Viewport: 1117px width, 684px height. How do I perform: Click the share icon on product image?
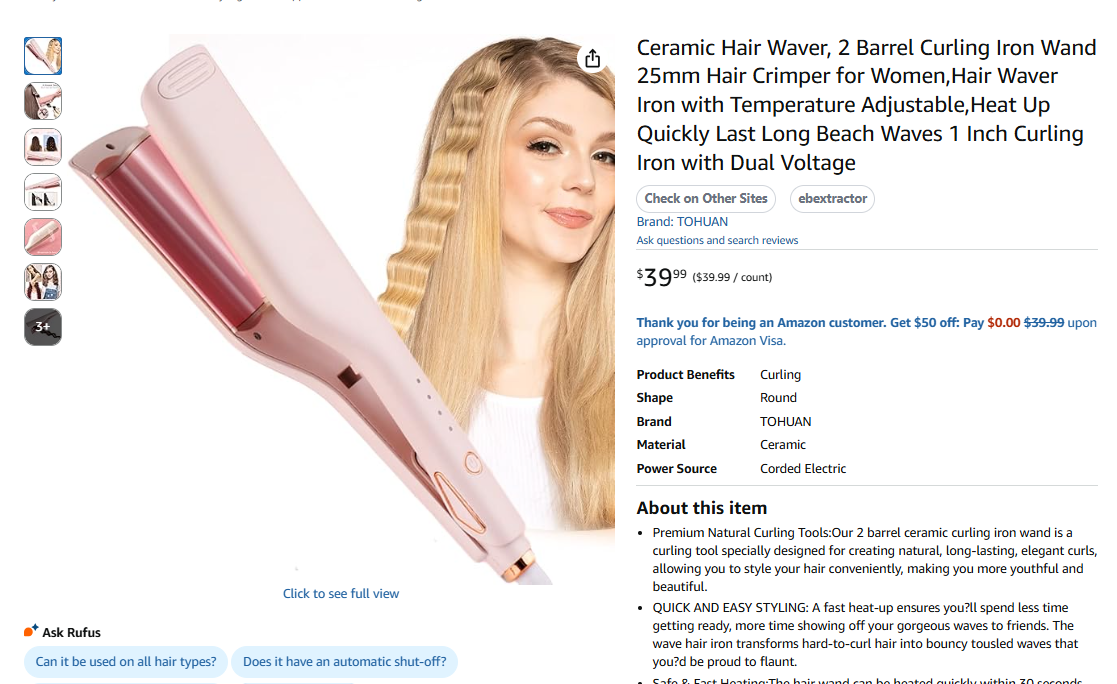pos(593,58)
